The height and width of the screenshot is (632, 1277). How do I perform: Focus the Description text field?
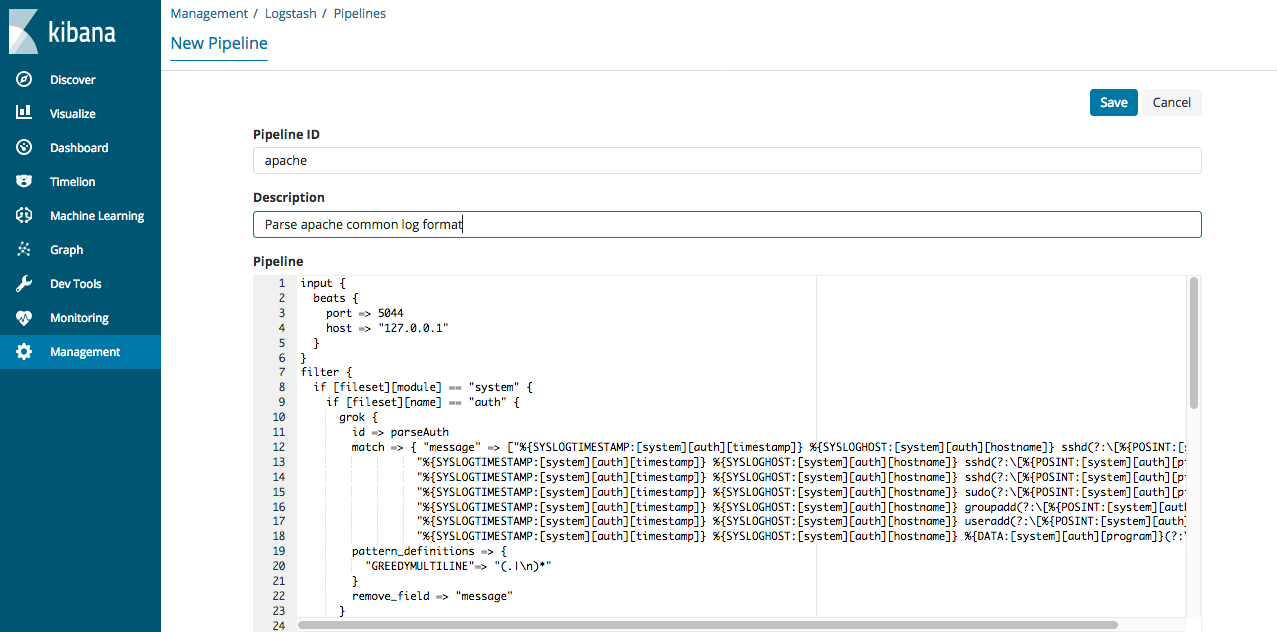coord(726,225)
